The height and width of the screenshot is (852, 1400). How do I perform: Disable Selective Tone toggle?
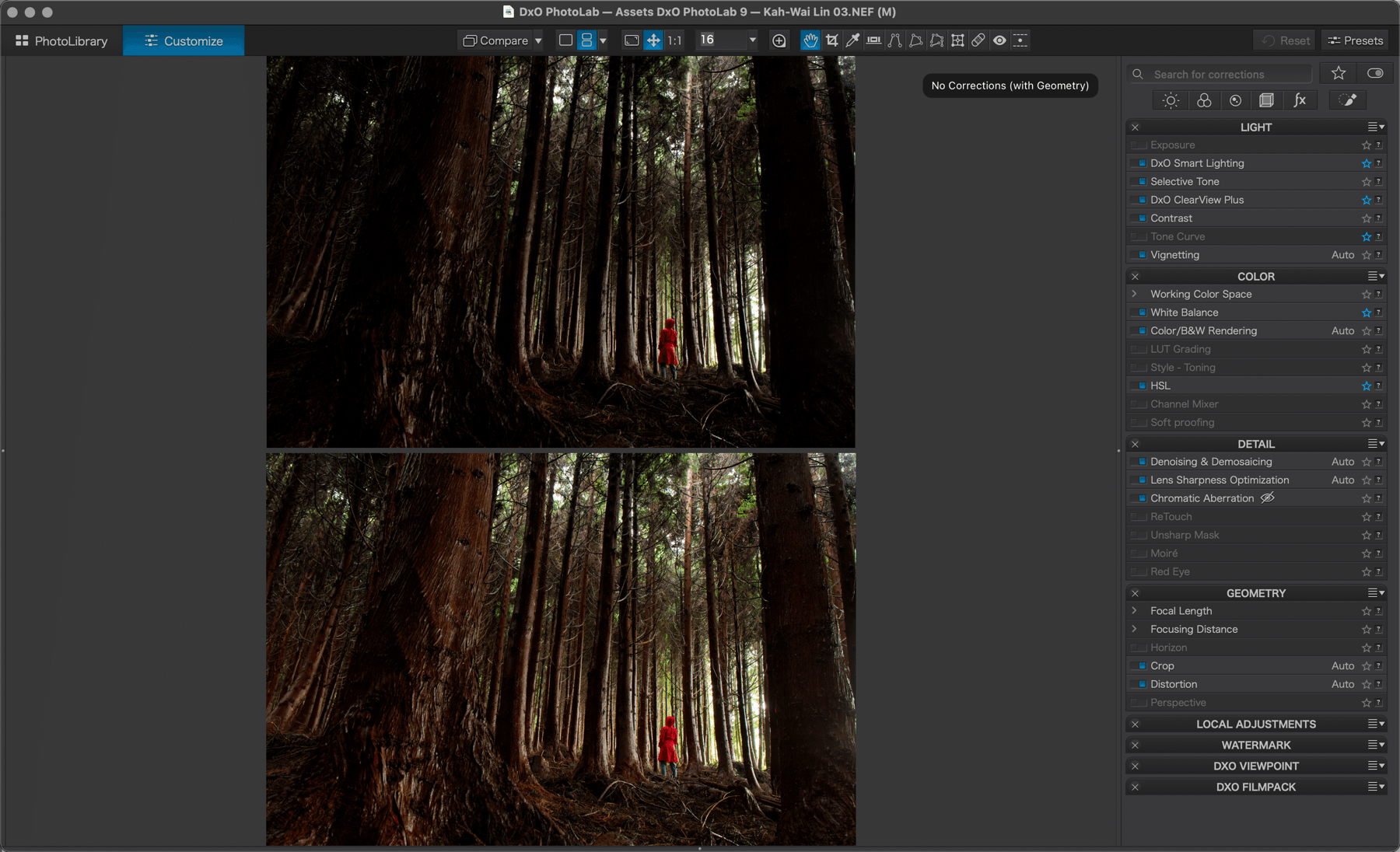(1139, 182)
